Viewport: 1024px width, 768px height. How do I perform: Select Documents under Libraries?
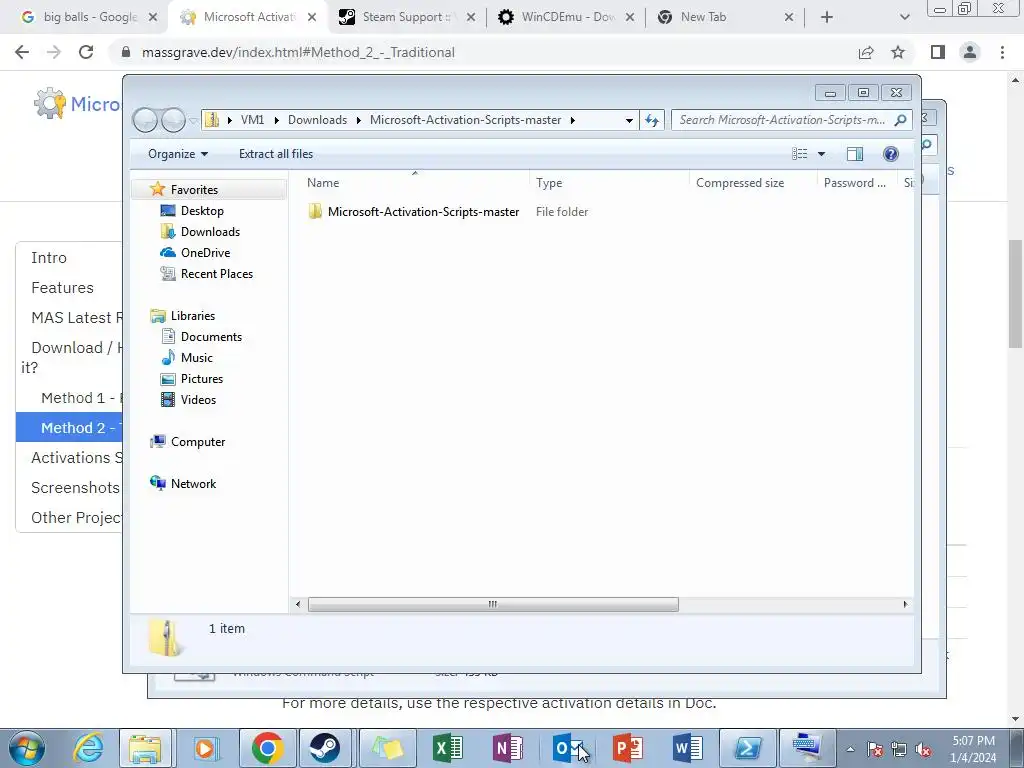(x=211, y=337)
